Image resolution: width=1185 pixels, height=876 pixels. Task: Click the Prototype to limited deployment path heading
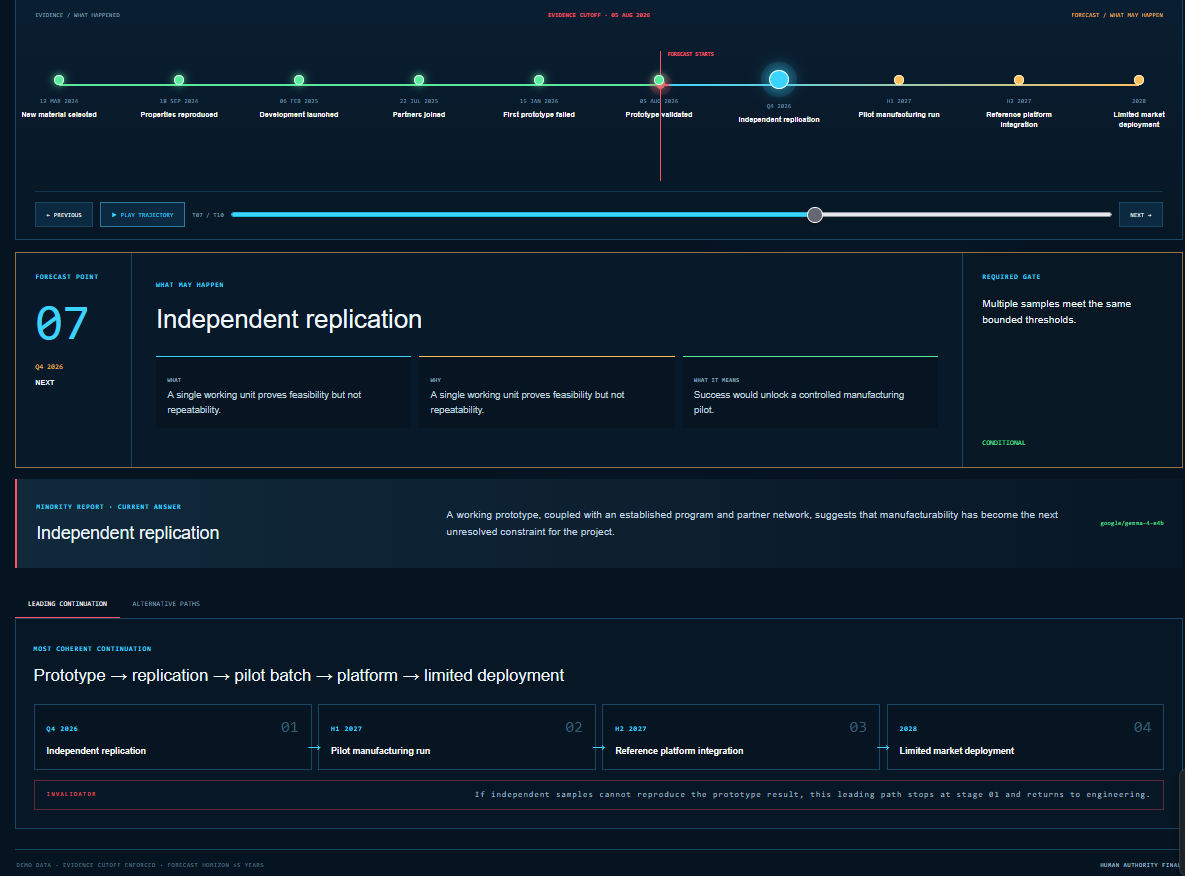[x=299, y=676]
